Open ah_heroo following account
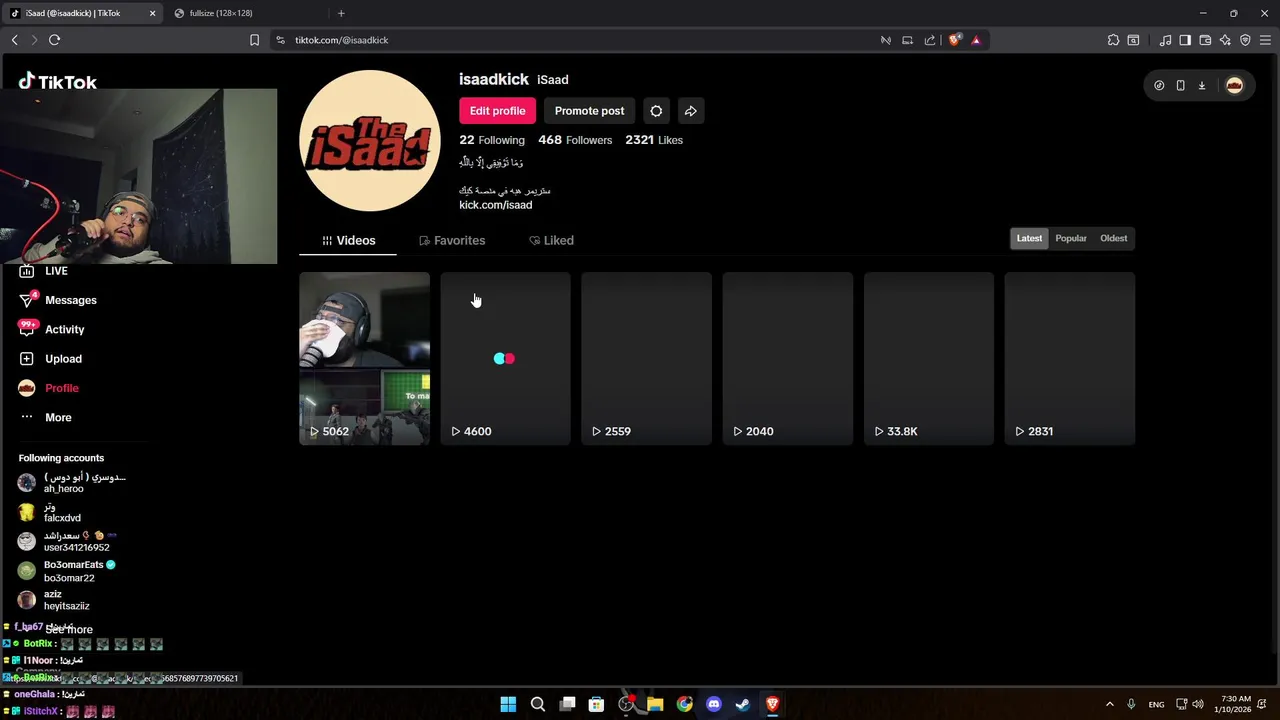This screenshot has width=1280, height=720. pyautogui.click(x=72, y=483)
